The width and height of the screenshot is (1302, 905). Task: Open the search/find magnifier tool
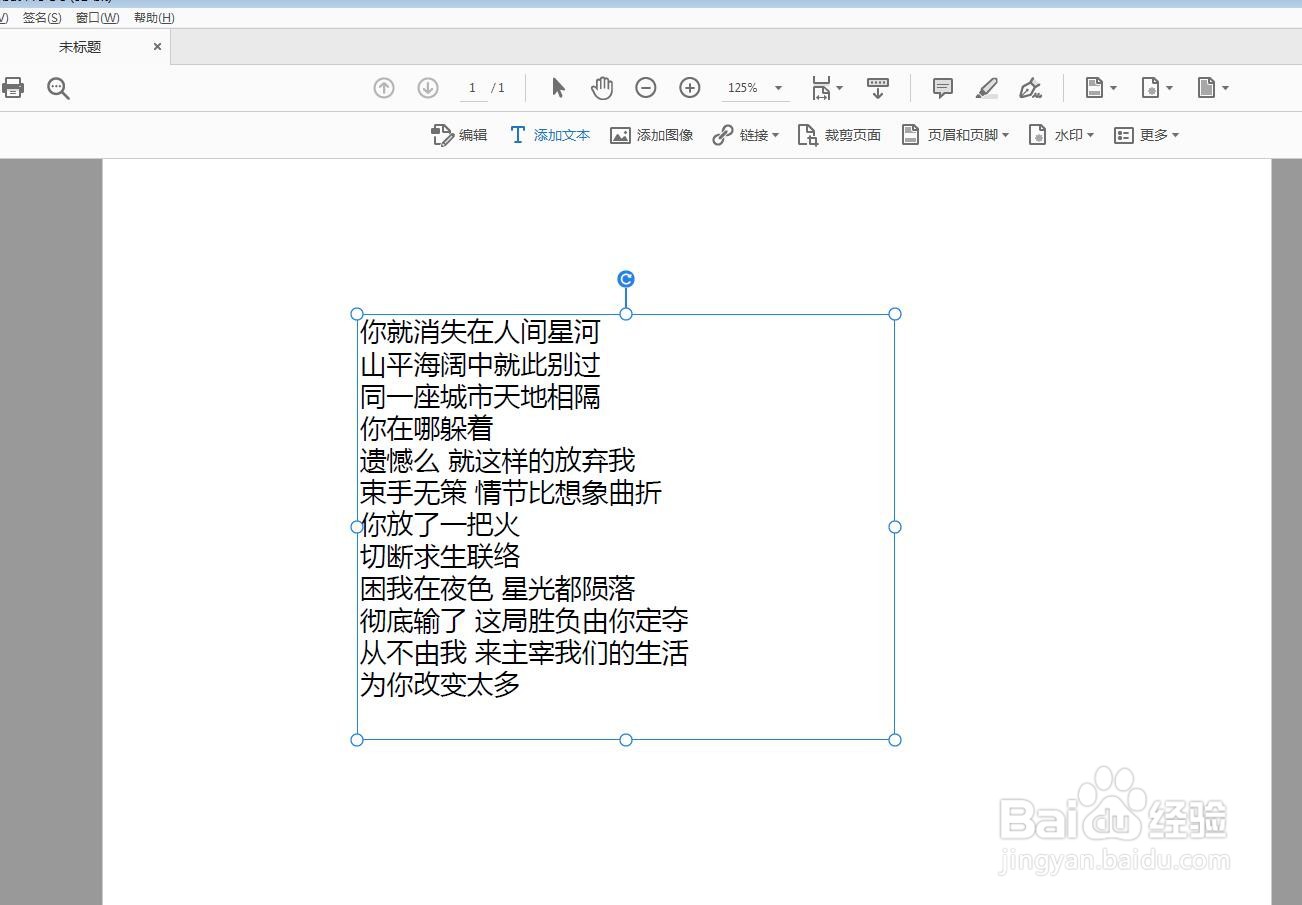[58, 88]
